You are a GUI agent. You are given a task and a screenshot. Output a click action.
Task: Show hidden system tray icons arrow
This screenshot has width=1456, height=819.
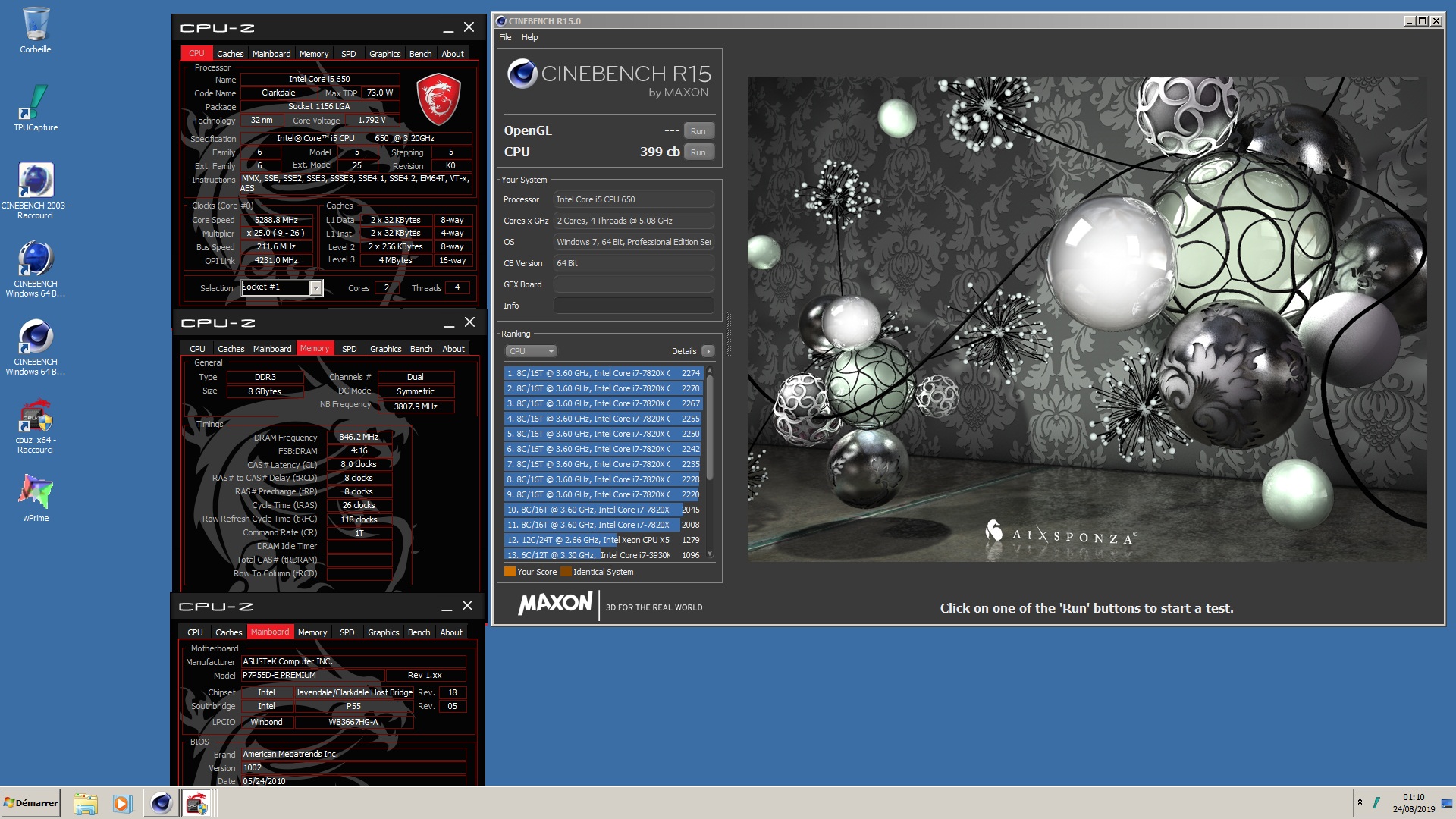[x=1360, y=802]
